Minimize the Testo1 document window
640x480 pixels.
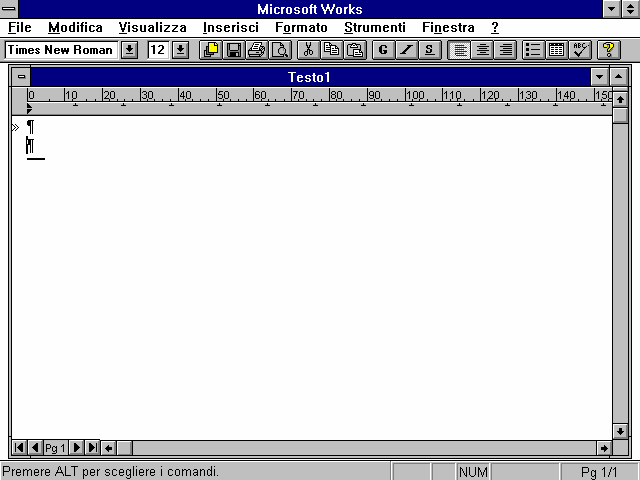click(x=599, y=77)
